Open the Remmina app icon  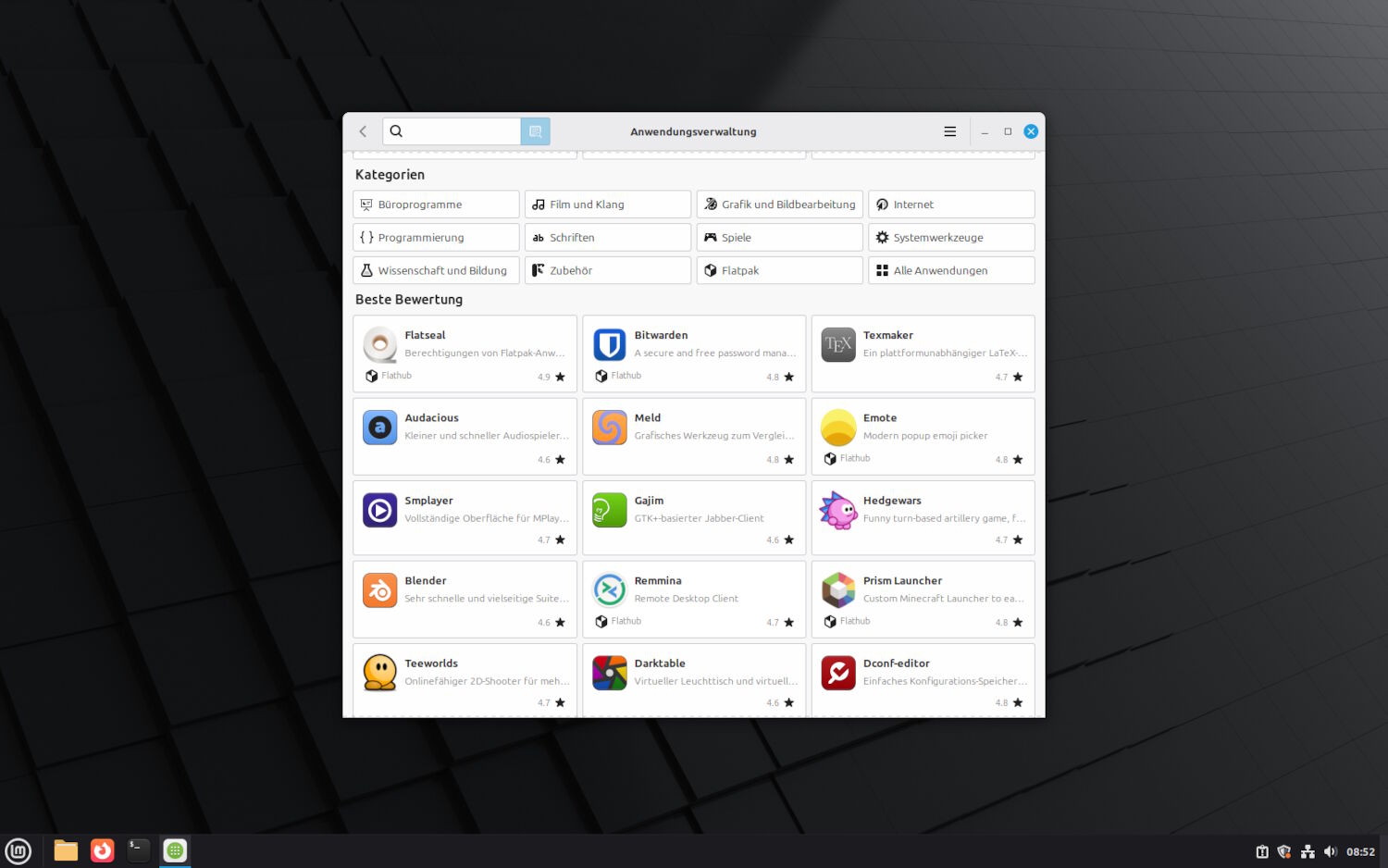609,590
